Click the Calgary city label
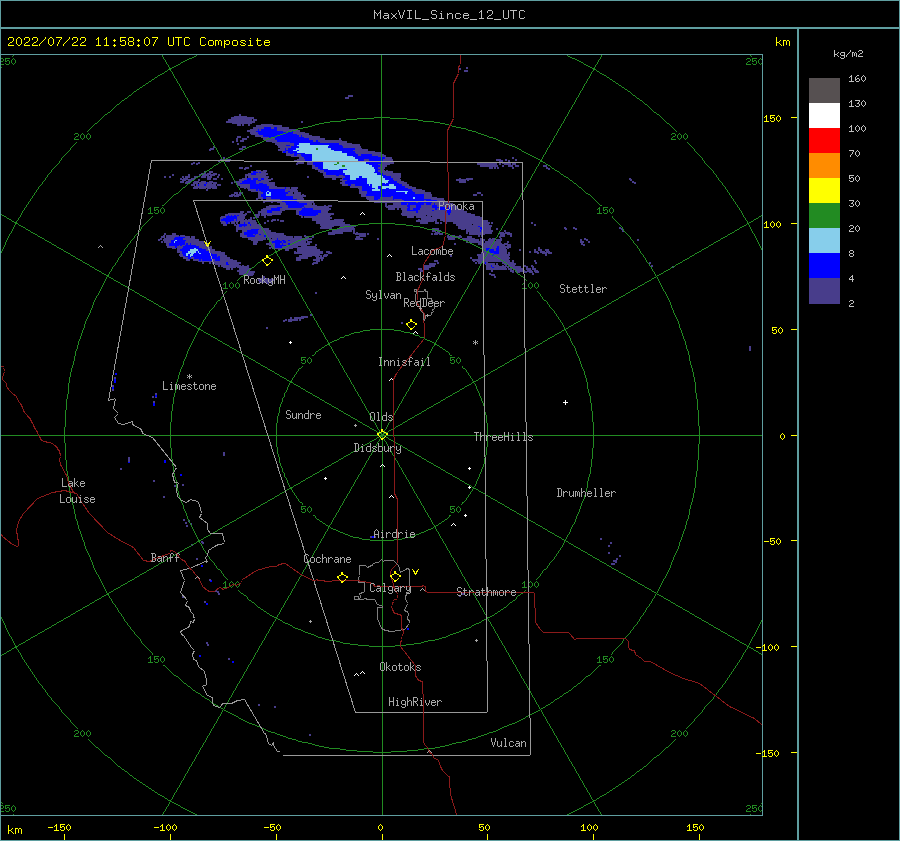The height and width of the screenshot is (841, 900). (x=390, y=588)
